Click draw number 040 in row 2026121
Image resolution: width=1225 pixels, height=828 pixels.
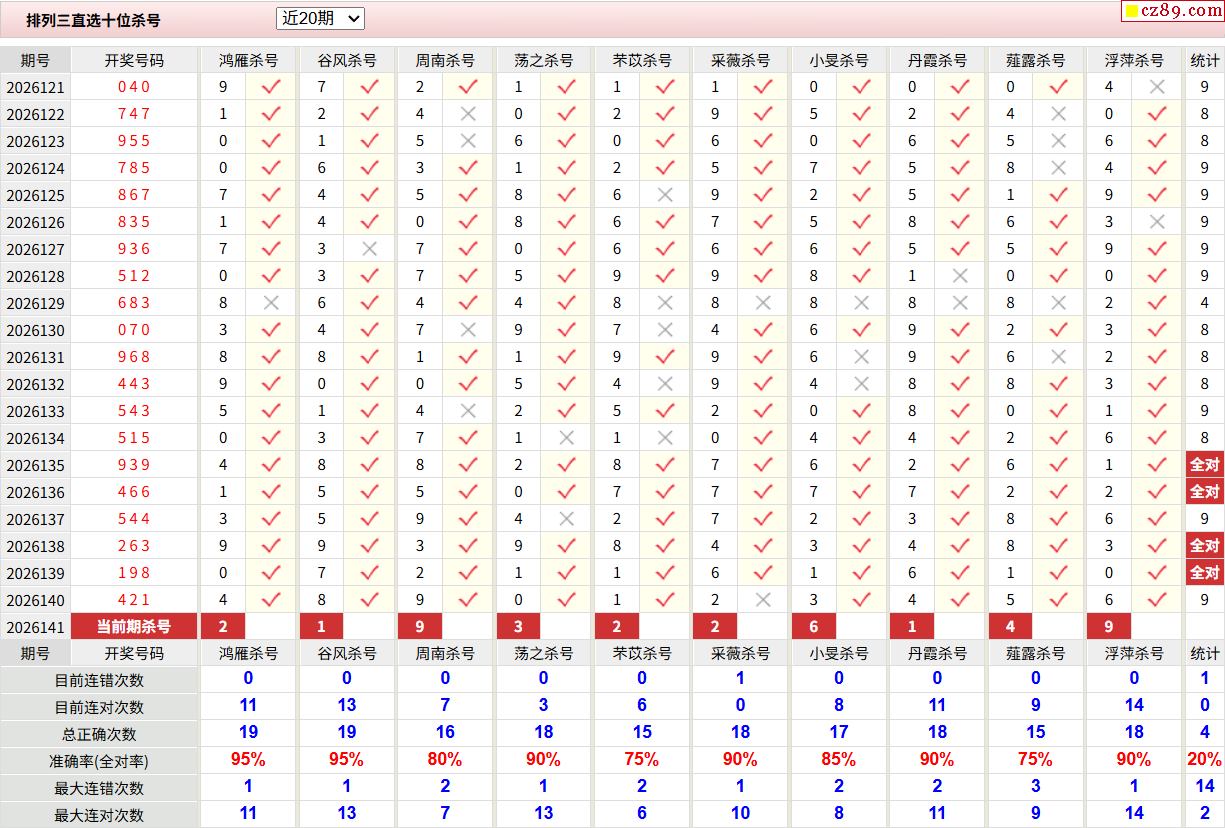click(x=134, y=87)
